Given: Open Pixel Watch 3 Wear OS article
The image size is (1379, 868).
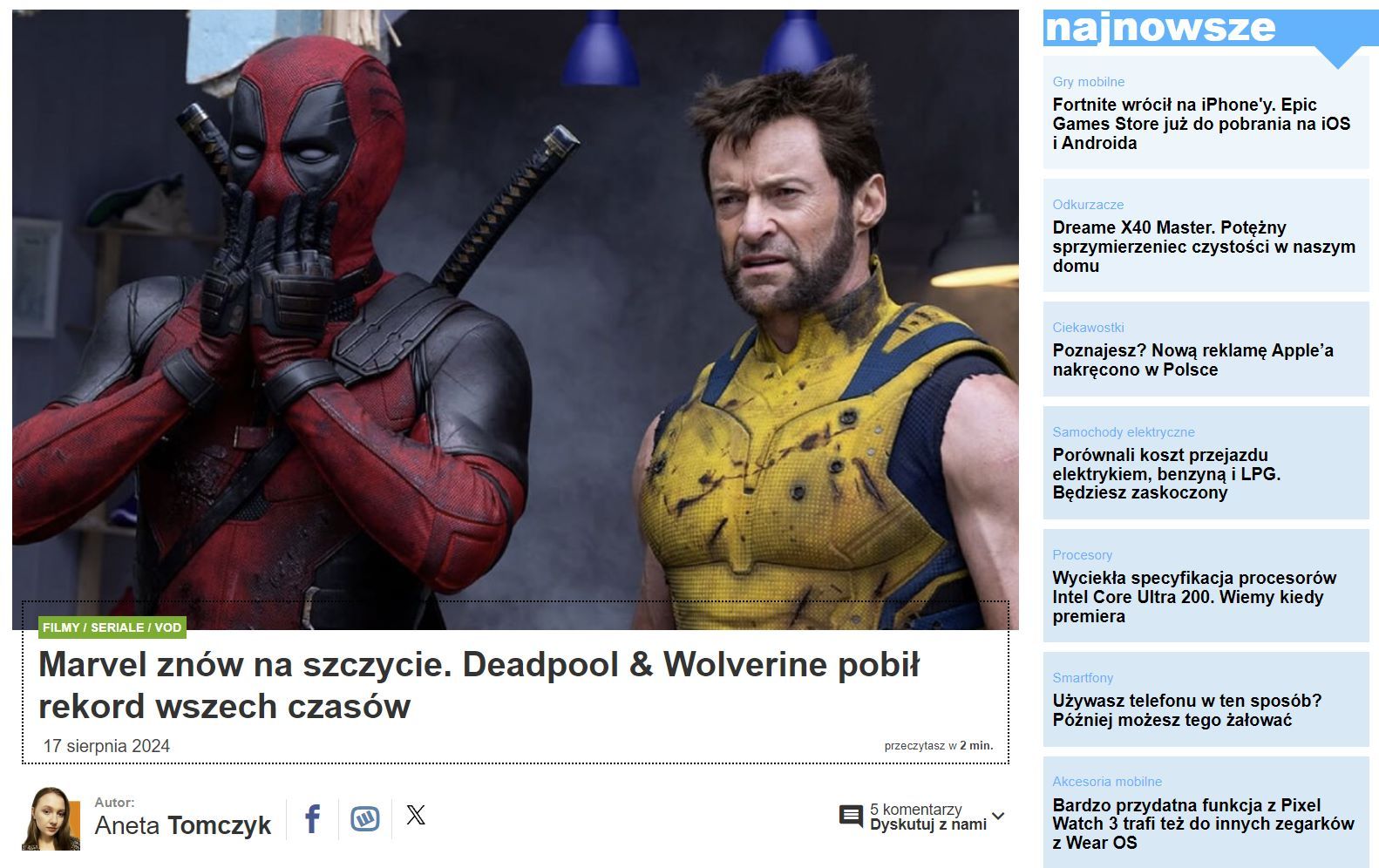Looking at the screenshot, I should point(1203,824).
